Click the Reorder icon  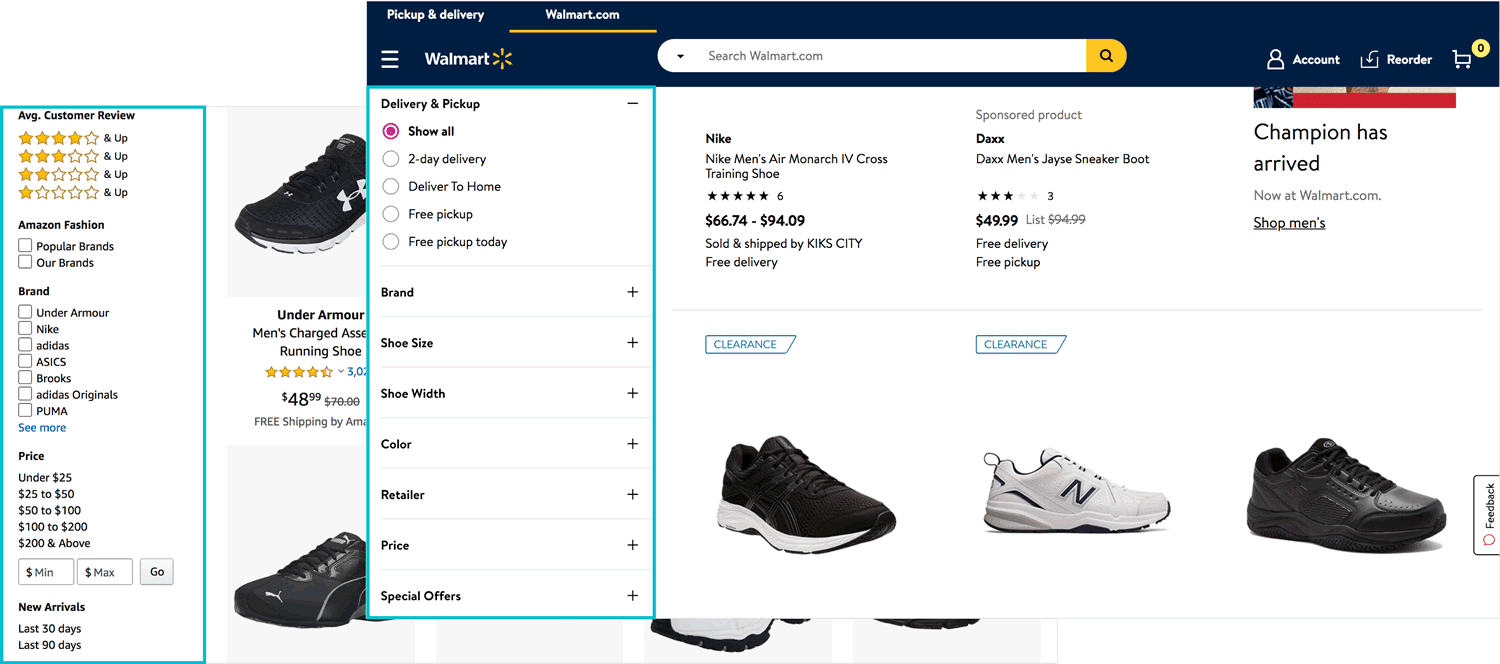[x=1370, y=60]
